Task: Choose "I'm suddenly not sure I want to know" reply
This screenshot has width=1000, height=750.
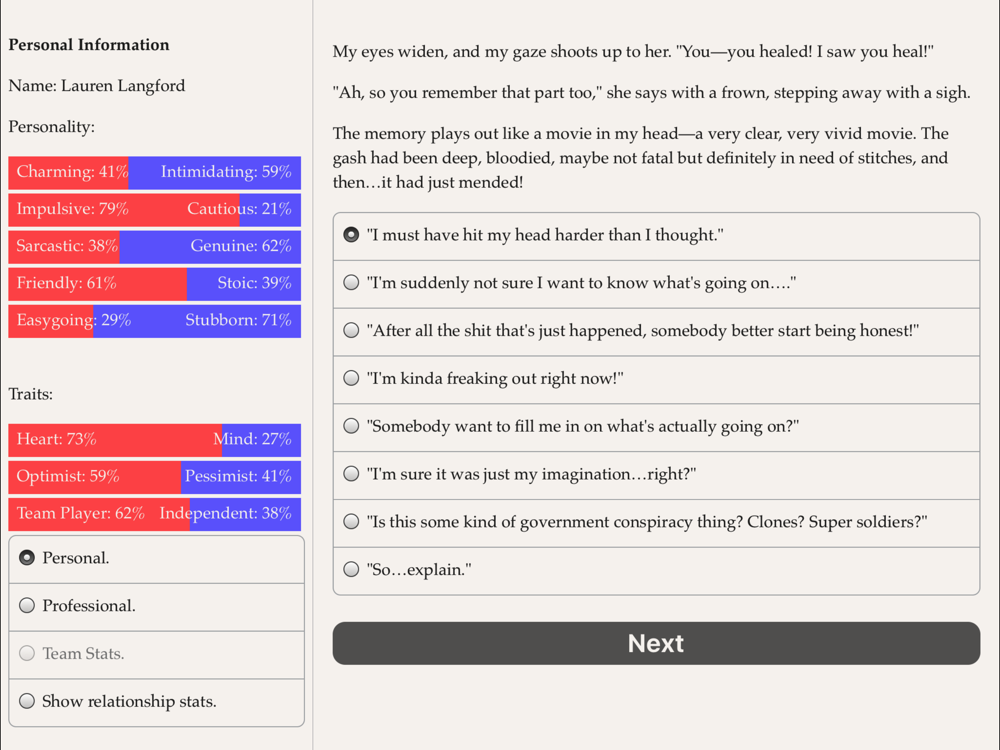Action: coord(656,283)
